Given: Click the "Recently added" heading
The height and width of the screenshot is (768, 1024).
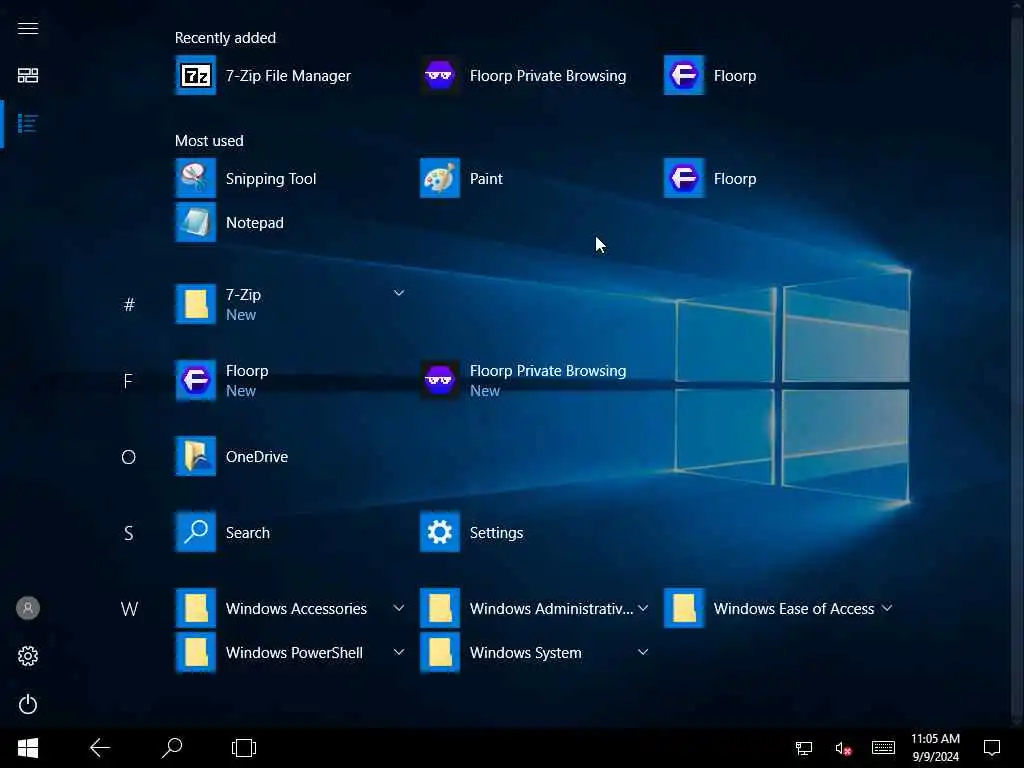Looking at the screenshot, I should (225, 38).
